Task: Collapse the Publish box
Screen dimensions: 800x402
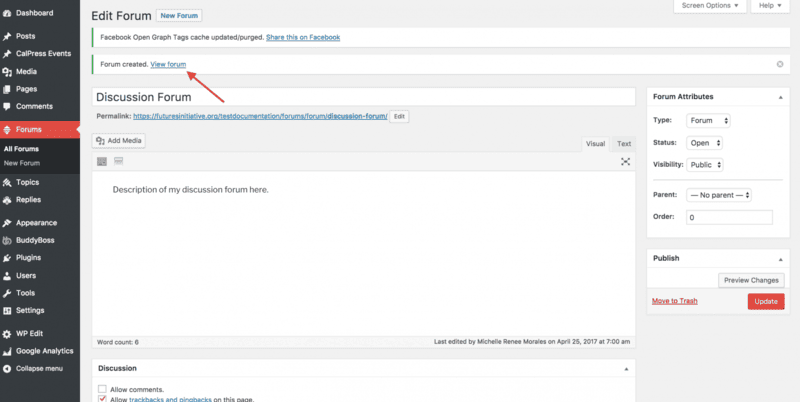Action: (x=780, y=259)
